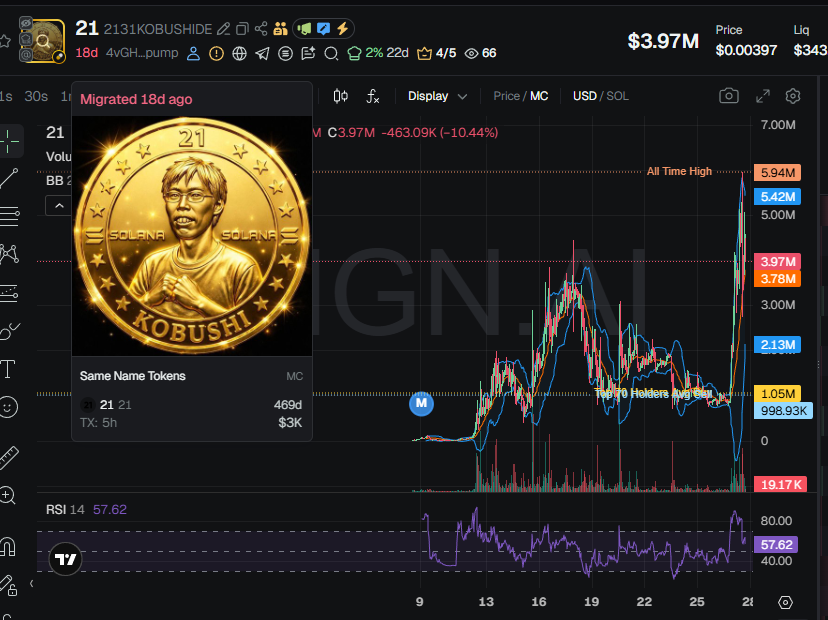This screenshot has height=620, width=828.
Task: Open the same-name token 21 row
Action: pos(191,414)
